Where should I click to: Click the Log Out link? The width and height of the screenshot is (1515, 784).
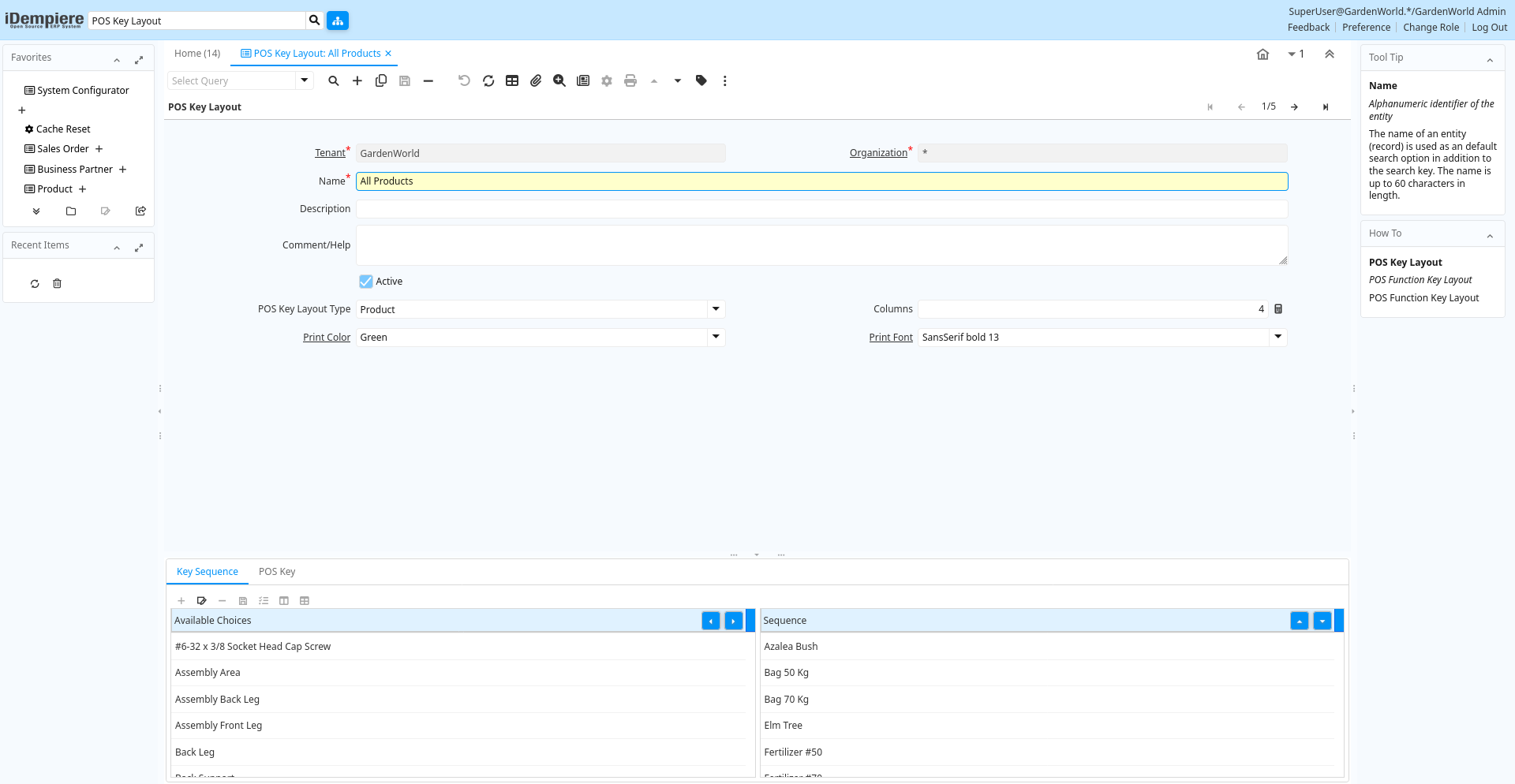pyautogui.click(x=1489, y=28)
